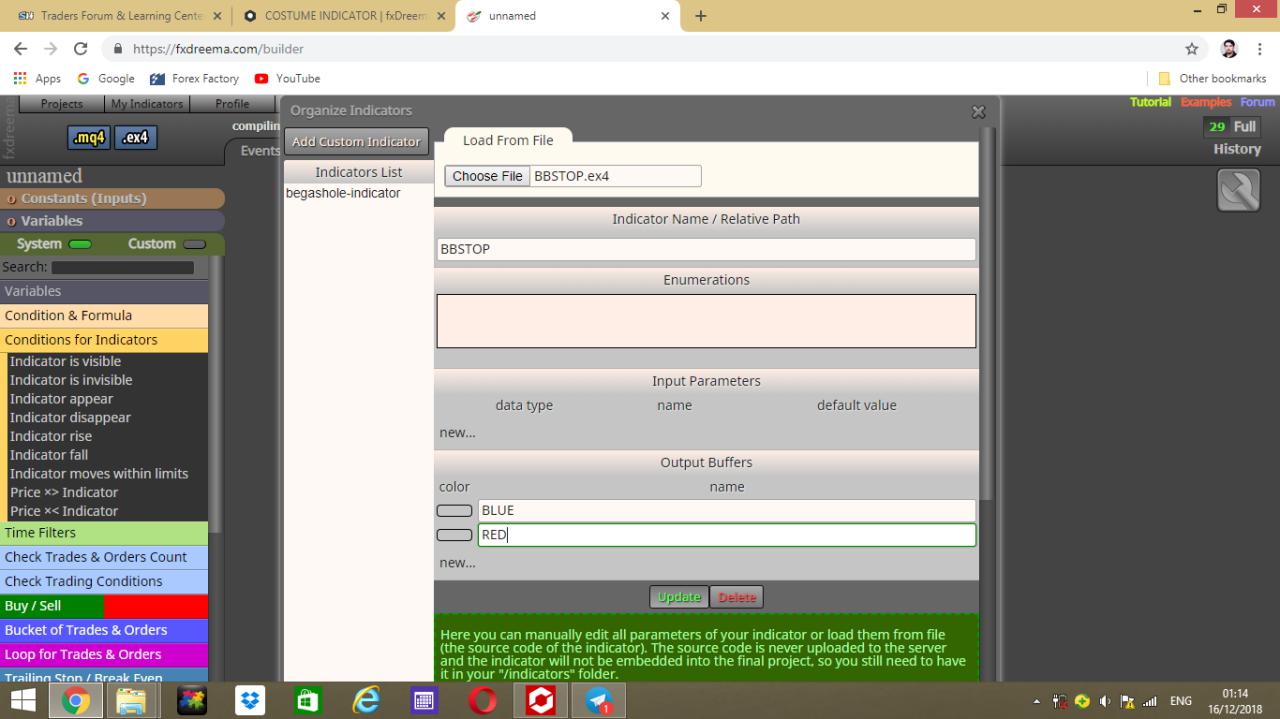Open Chrome from the taskbar
Image resolution: width=1280 pixels, height=719 pixels.
click(x=75, y=701)
